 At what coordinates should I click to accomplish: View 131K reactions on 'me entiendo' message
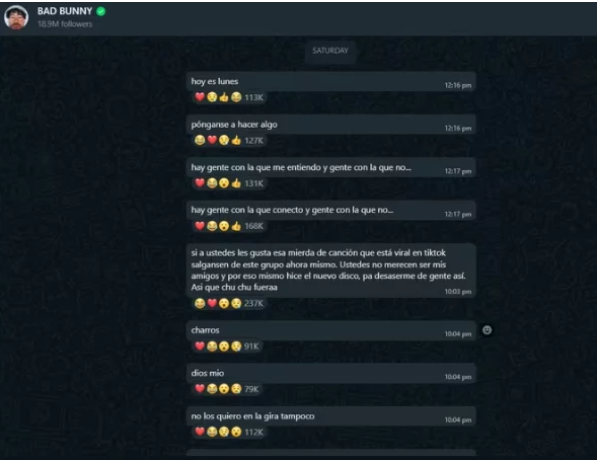coord(229,184)
